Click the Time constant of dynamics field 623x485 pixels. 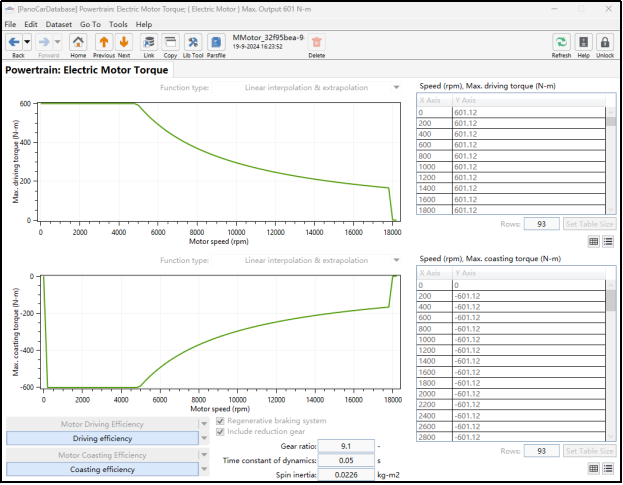click(346, 460)
